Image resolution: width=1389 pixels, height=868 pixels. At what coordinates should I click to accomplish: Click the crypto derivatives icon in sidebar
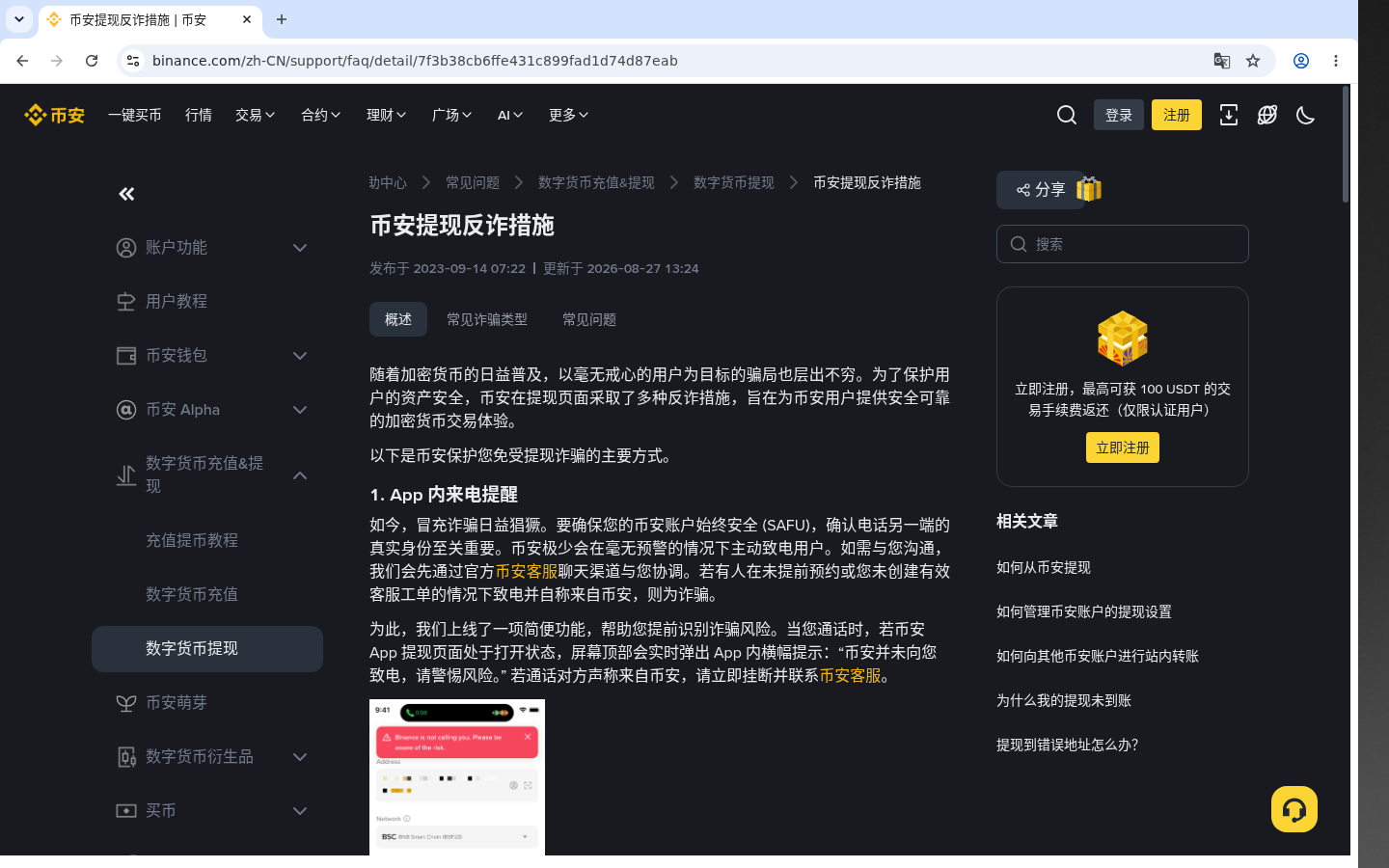(126, 757)
